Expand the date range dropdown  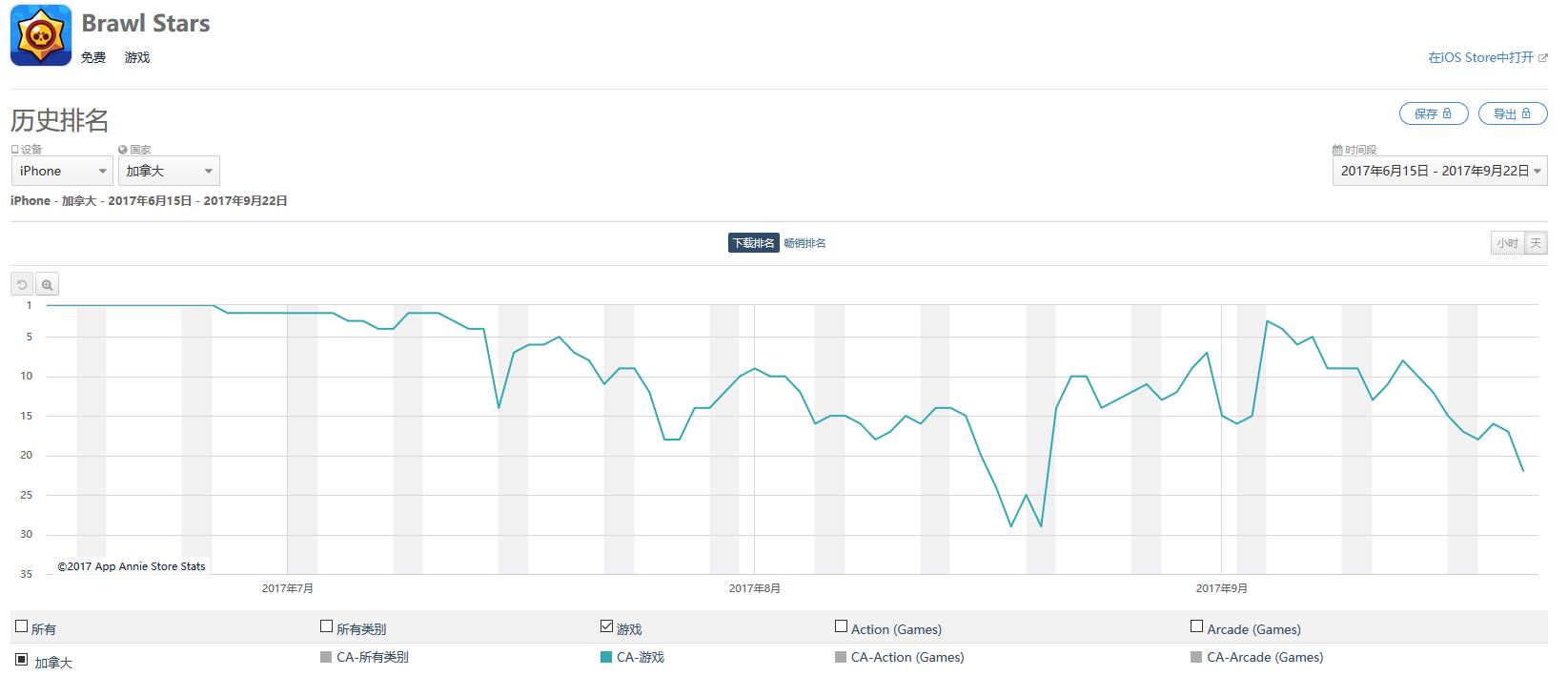point(1439,171)
